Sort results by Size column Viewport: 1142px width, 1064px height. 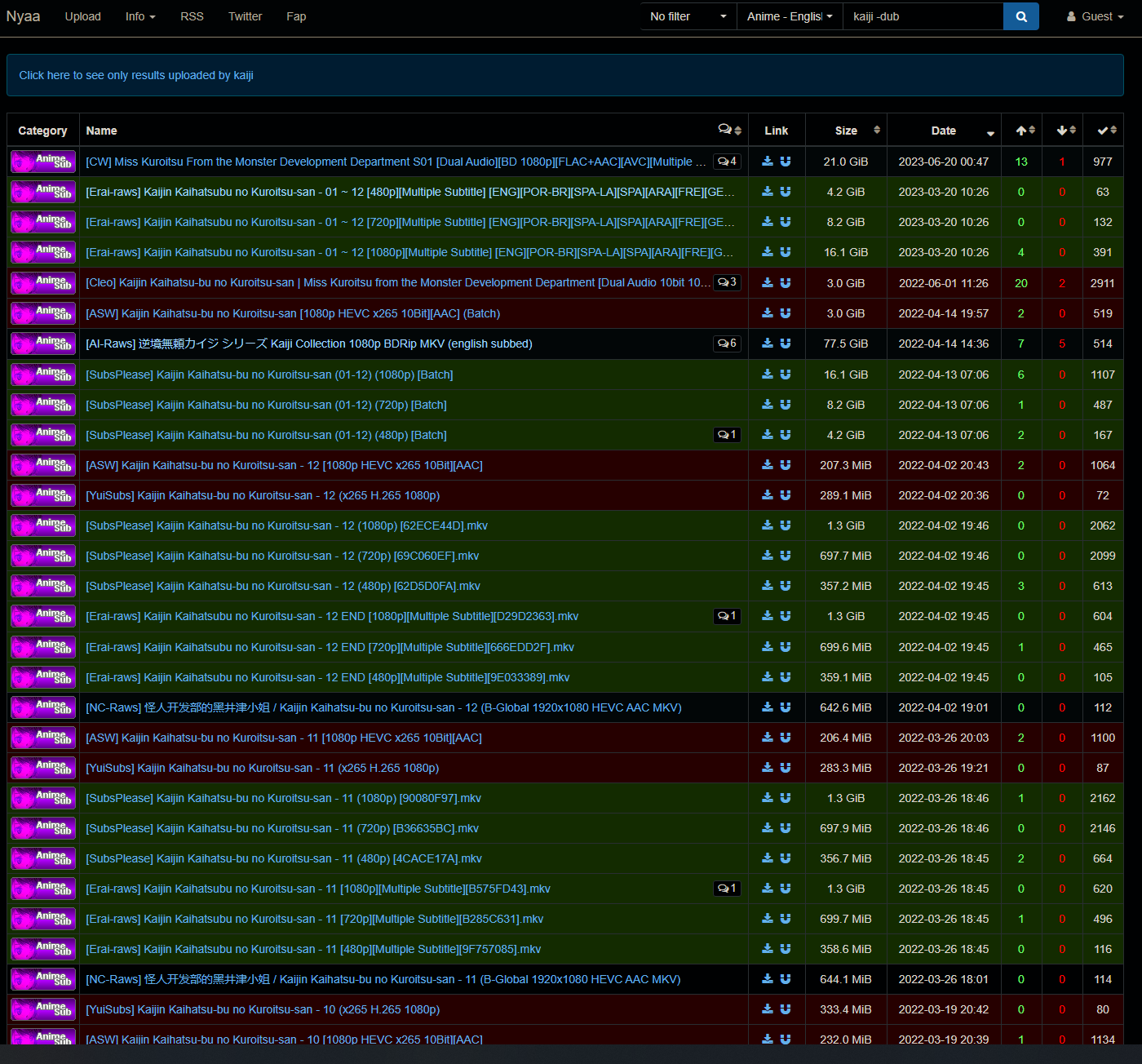(x=846, y=131)
